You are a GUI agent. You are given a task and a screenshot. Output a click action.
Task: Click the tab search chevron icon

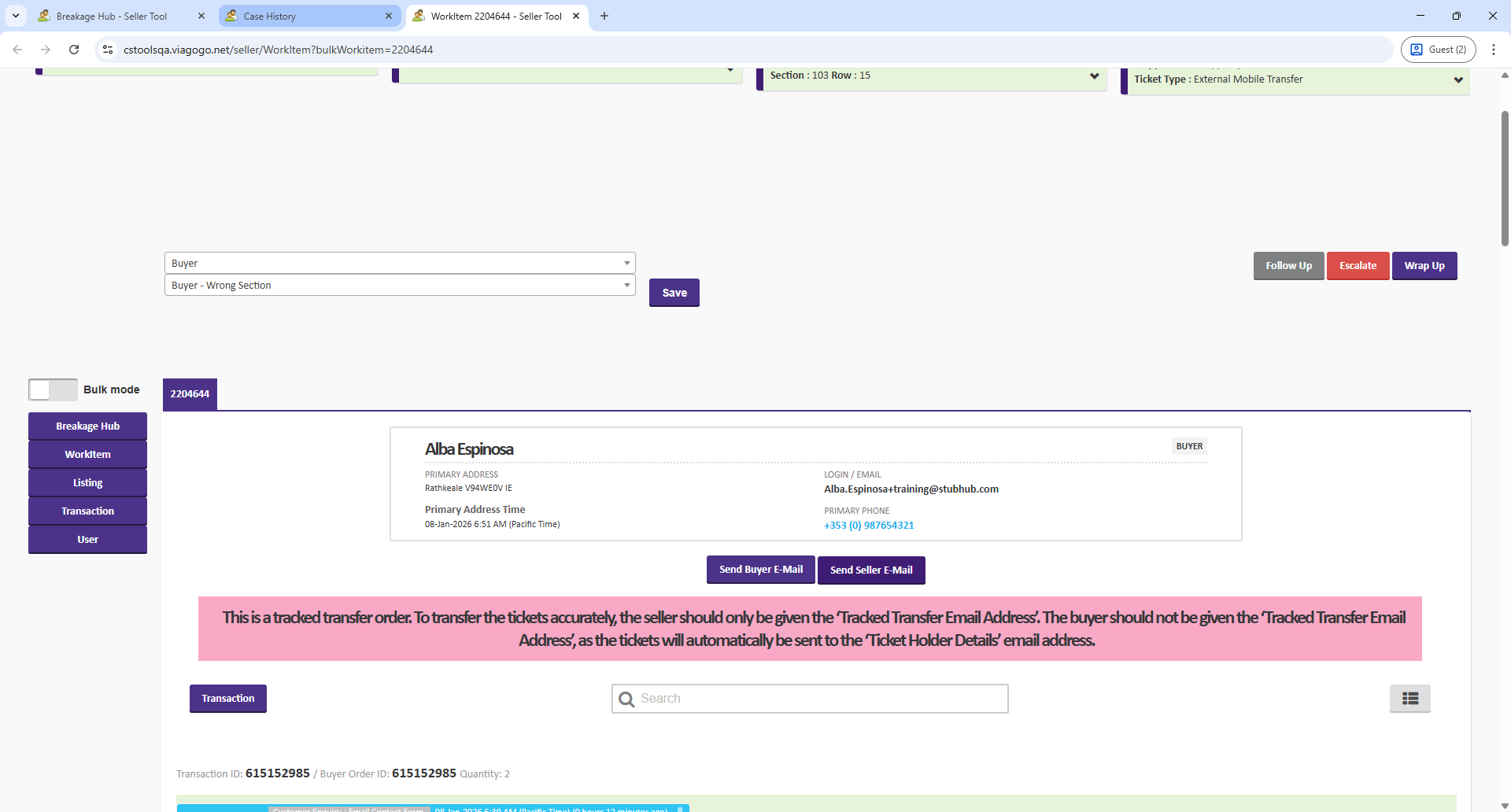[x=16, y=16]
